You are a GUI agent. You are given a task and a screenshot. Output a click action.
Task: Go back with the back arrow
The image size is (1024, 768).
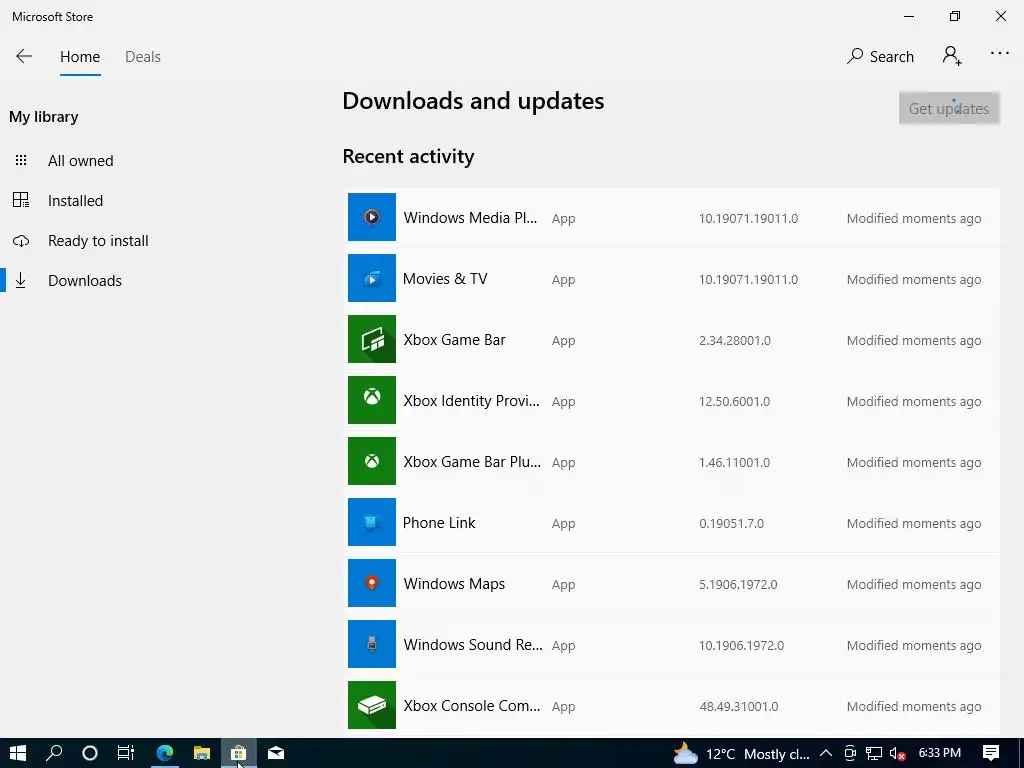click(24, 56)
